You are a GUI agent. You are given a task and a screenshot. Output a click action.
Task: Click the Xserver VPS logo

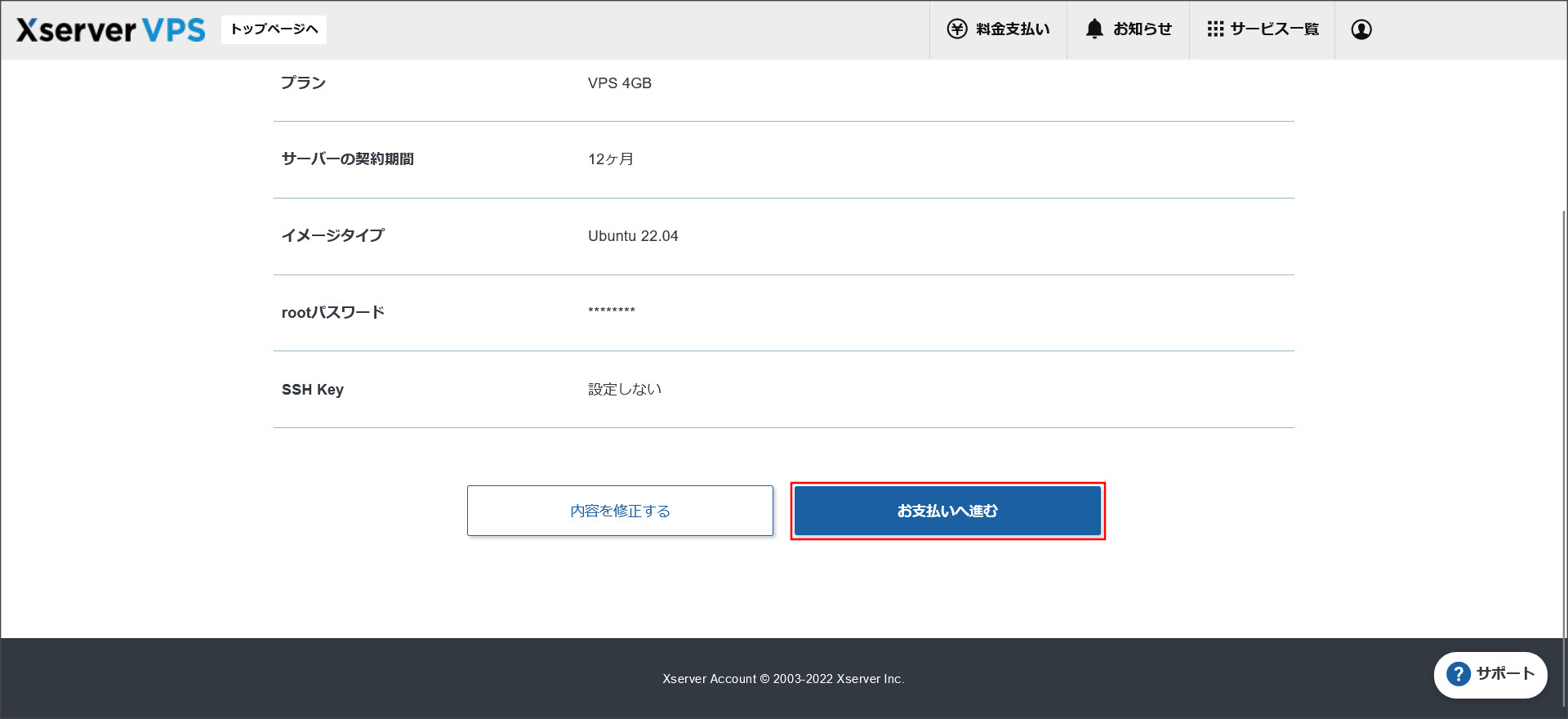(111, 29)
